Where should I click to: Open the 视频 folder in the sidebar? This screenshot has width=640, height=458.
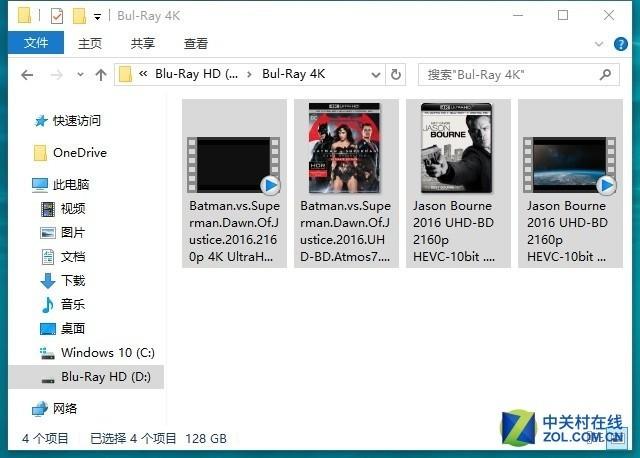tap(73, 209)
